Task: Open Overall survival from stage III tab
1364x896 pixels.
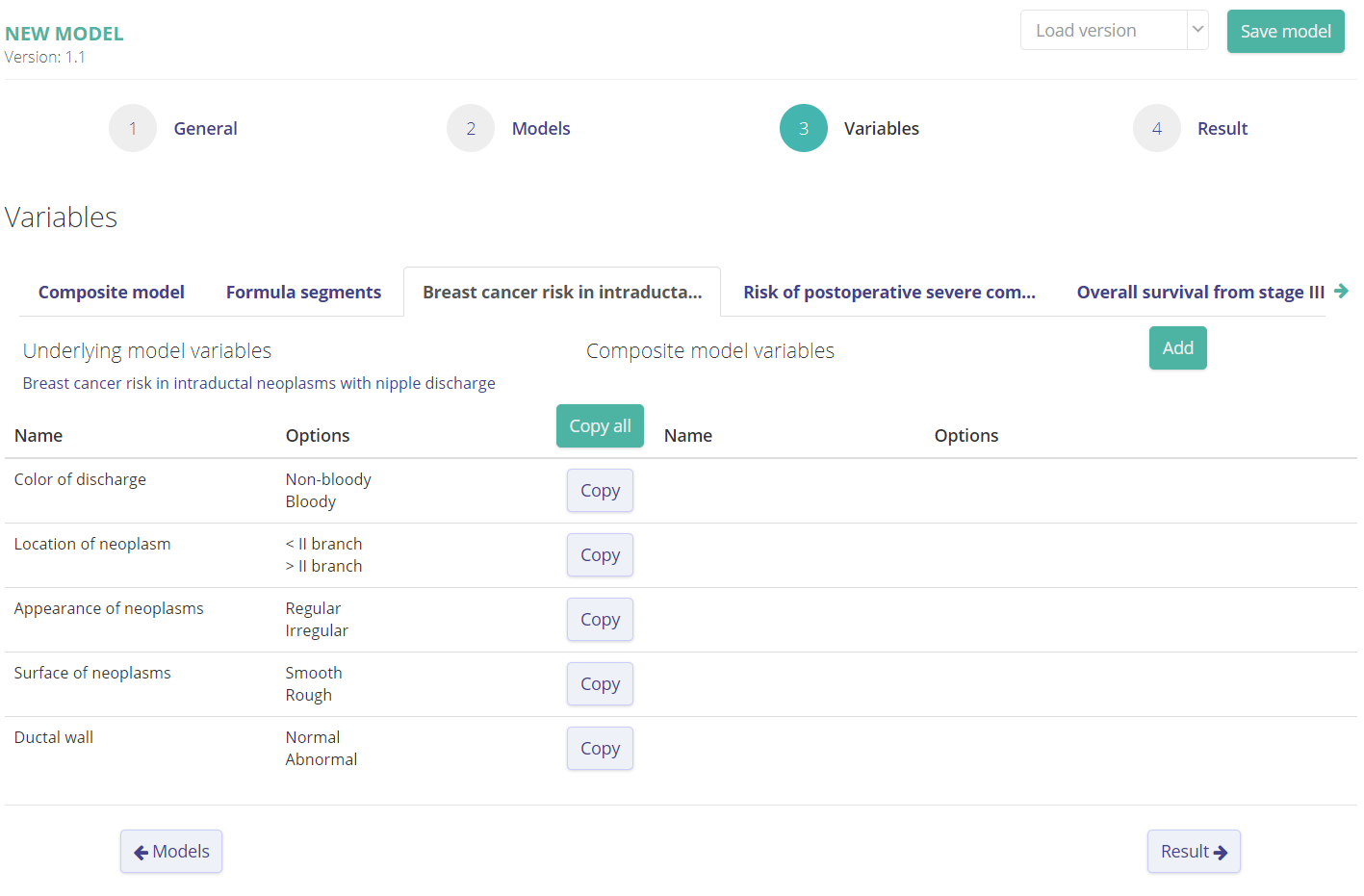Action: 1199,293
